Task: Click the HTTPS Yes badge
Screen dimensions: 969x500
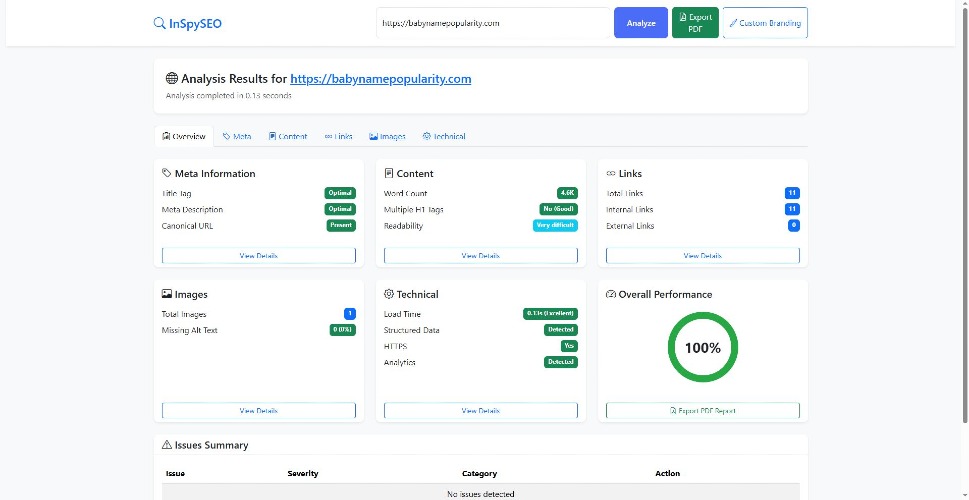Action: click(x=569, y=346)
